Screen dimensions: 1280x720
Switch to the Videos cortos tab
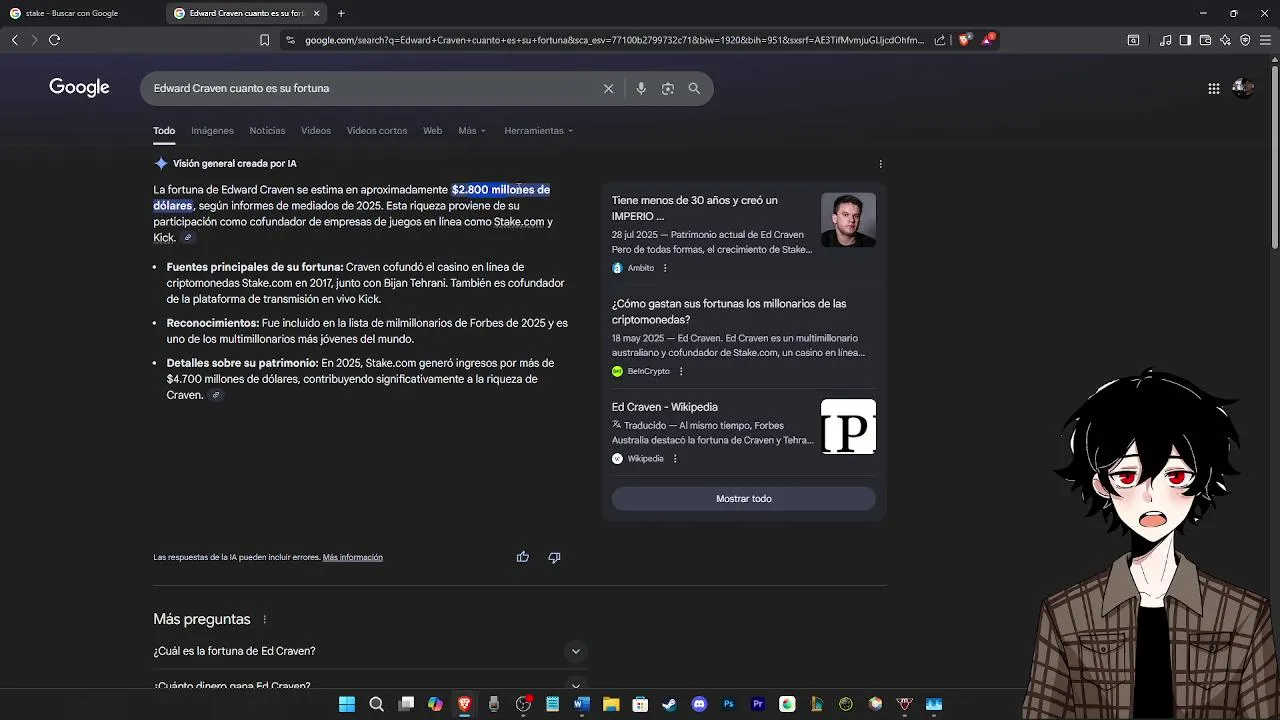pyautogui.click(x=377, y=131)
